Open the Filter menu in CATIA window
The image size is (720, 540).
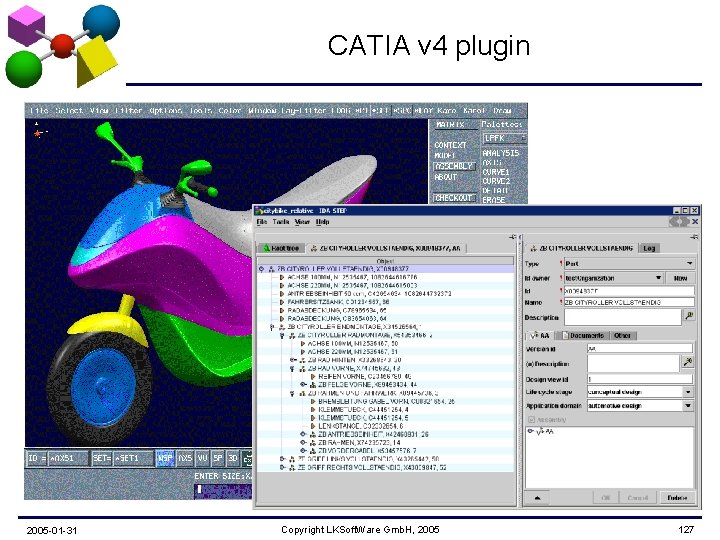tap(129, 111)
